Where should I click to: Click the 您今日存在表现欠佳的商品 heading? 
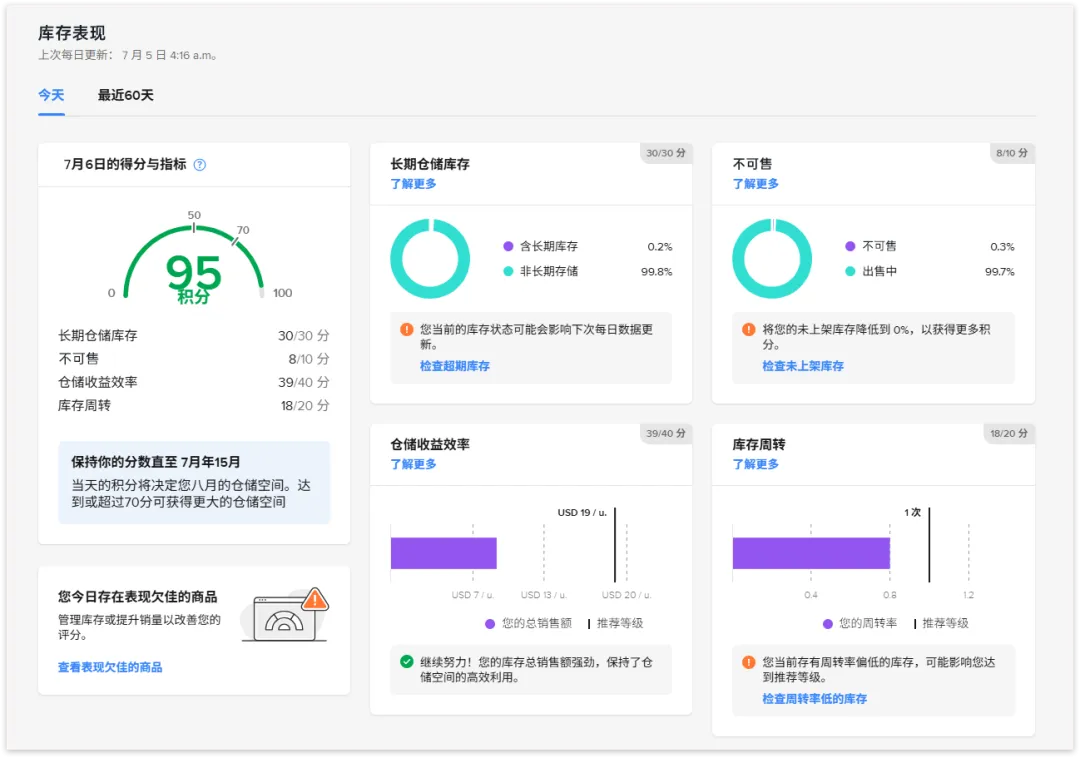(x=138, y=597)
